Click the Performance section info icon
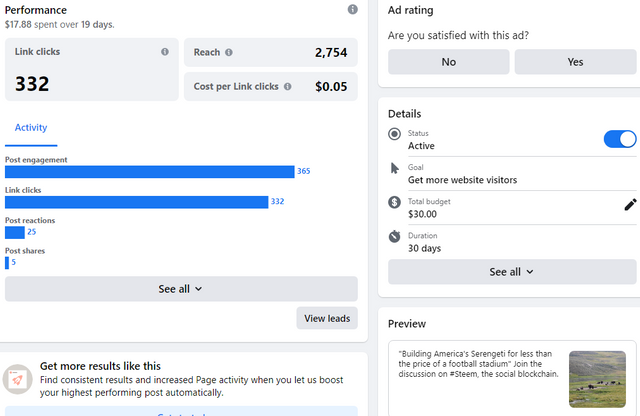Viewport: 640px width, 416px height. pos(353,9)
